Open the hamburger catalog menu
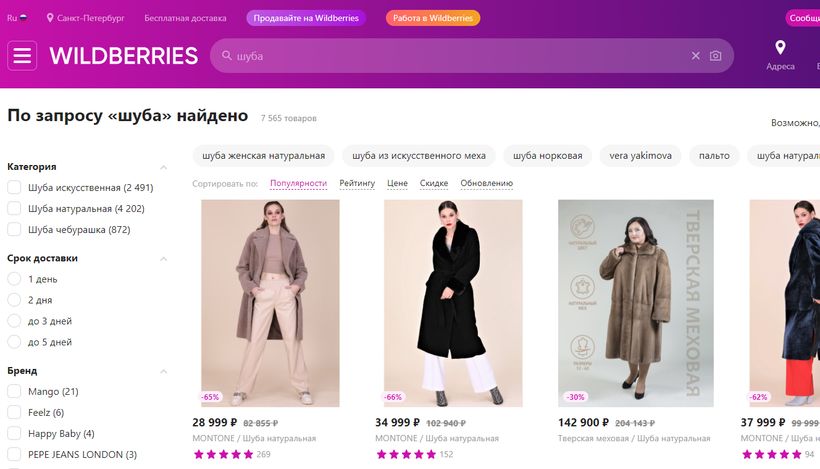 click(x=22, y=56)
